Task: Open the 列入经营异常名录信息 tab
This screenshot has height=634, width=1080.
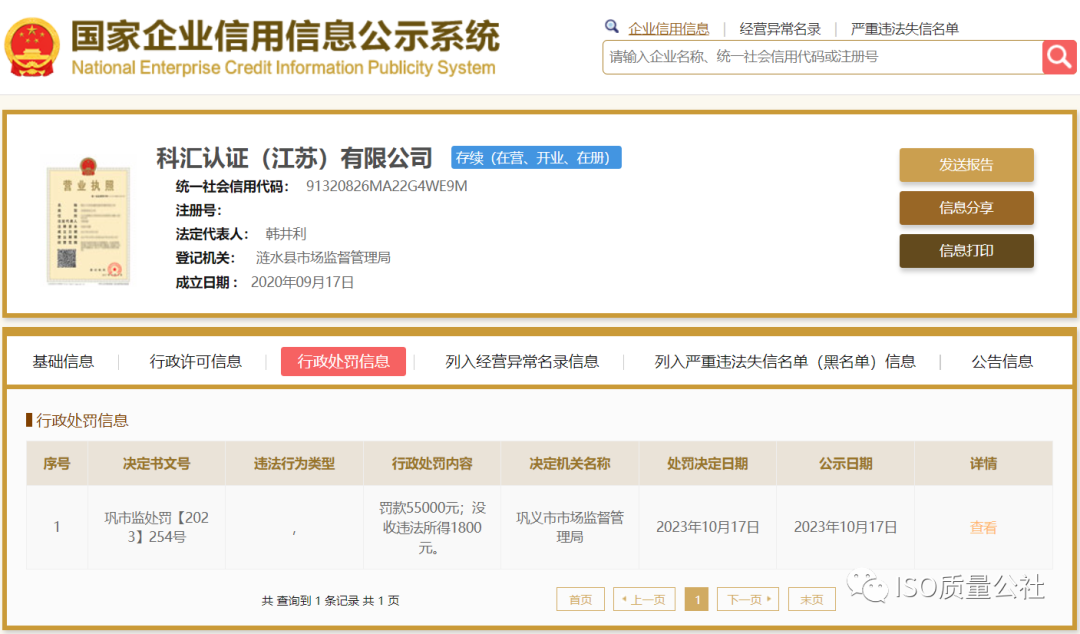Action: click(522, 362)
